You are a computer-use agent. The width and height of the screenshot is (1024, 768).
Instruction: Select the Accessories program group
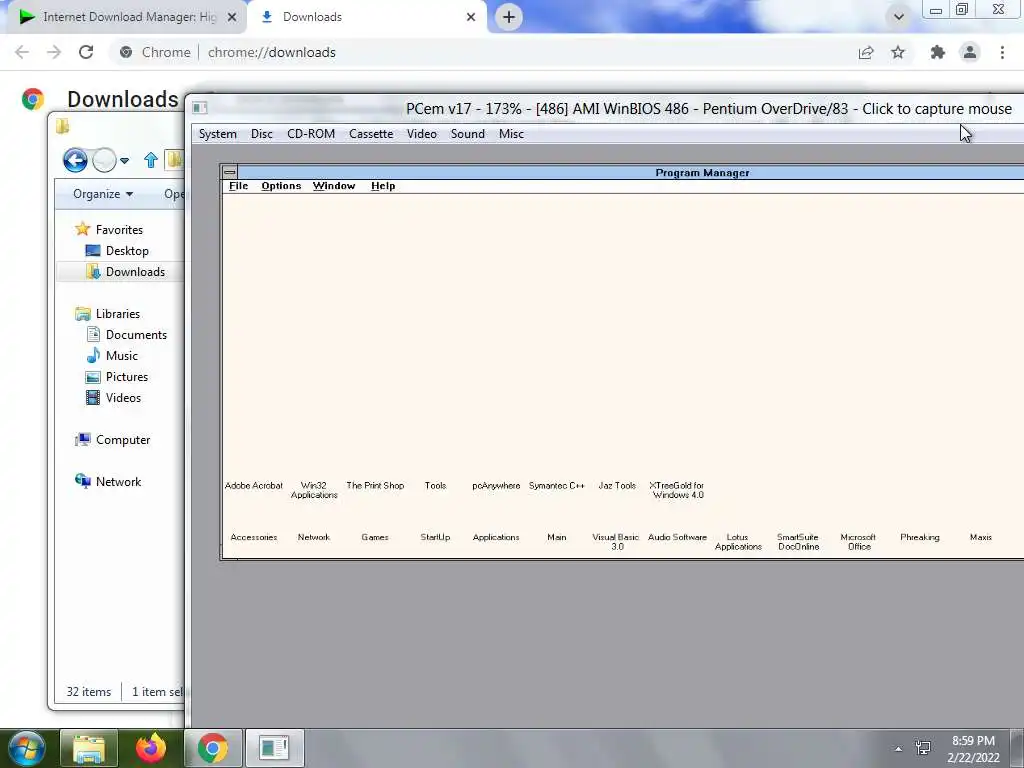(253, 537)
